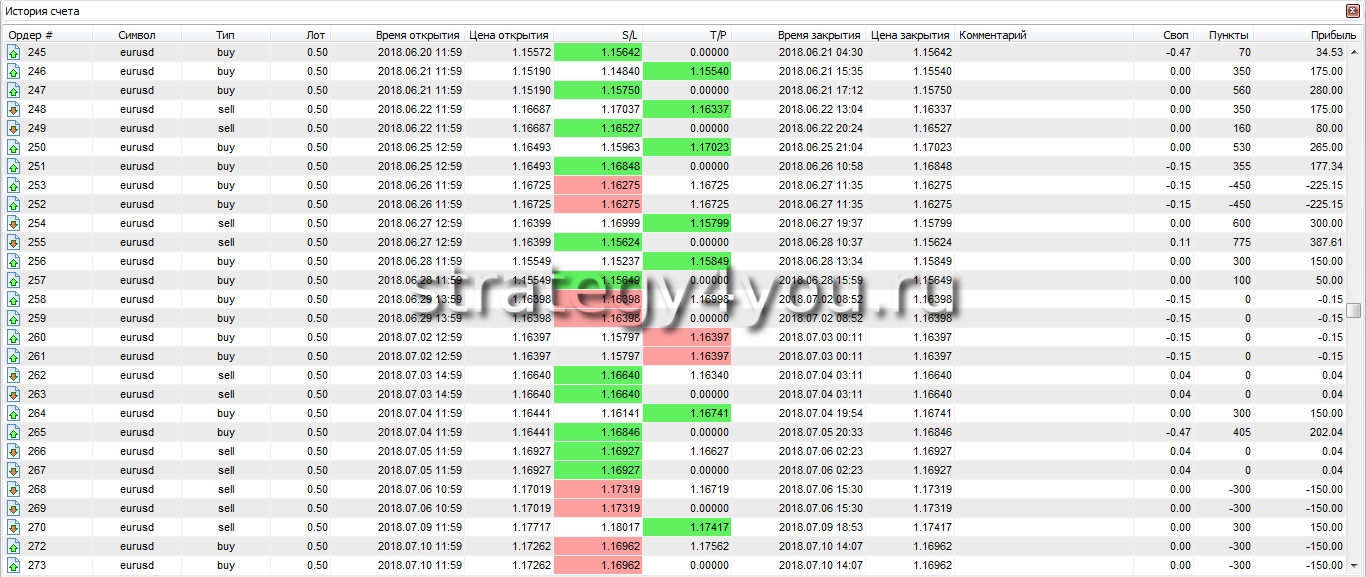
Task: Click the buy arrow icon of order 251
Action: (14, 166)
